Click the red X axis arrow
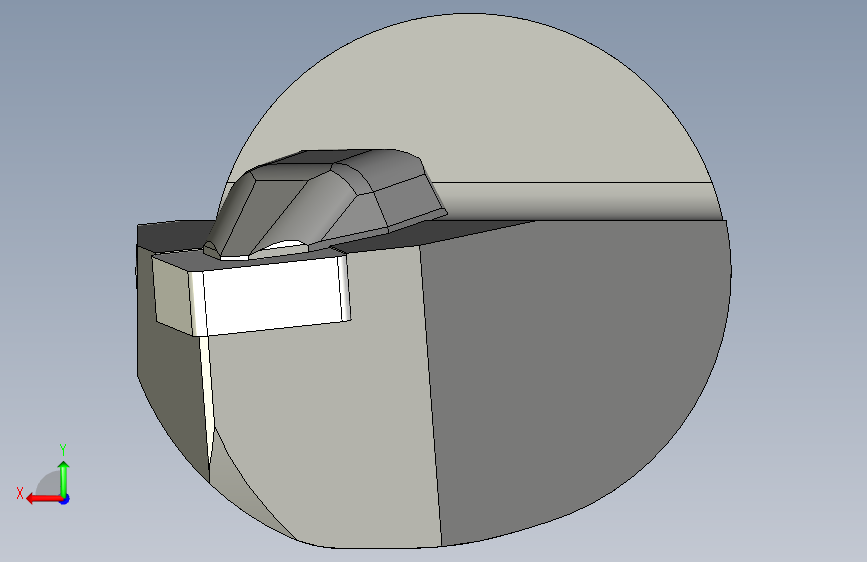This screenshot has height=562, width=867. tap(43, 499)
